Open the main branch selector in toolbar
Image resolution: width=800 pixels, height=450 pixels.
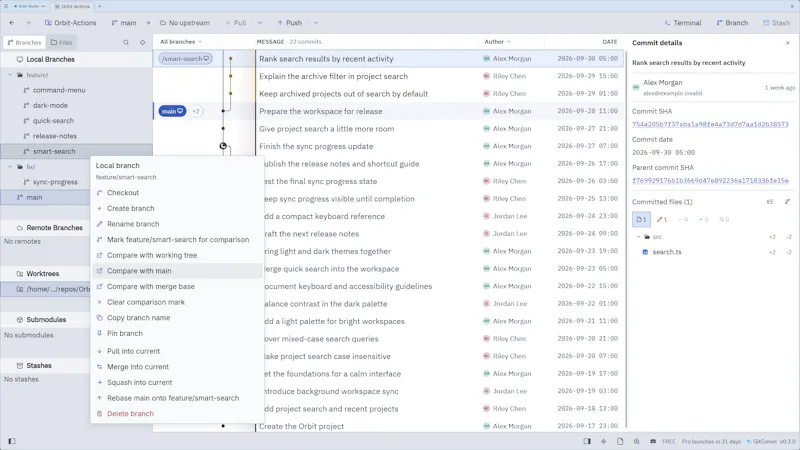124,23
